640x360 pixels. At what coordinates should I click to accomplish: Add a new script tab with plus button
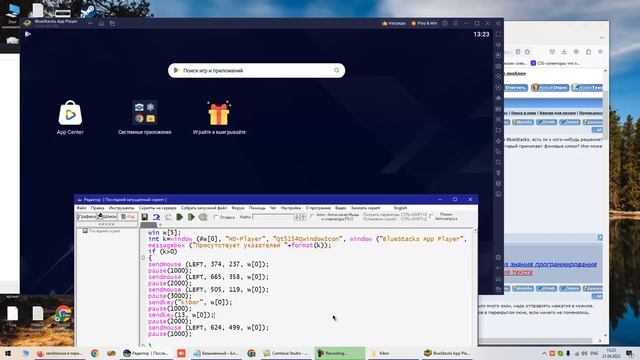(160, 224)
